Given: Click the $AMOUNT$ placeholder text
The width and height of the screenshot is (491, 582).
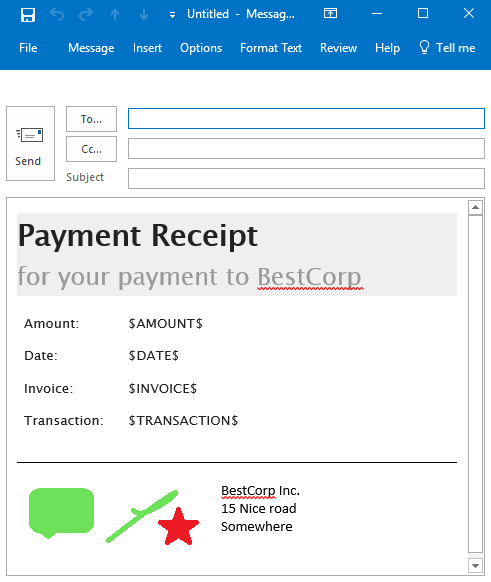Looking at the screenshot, I should 166,324.
